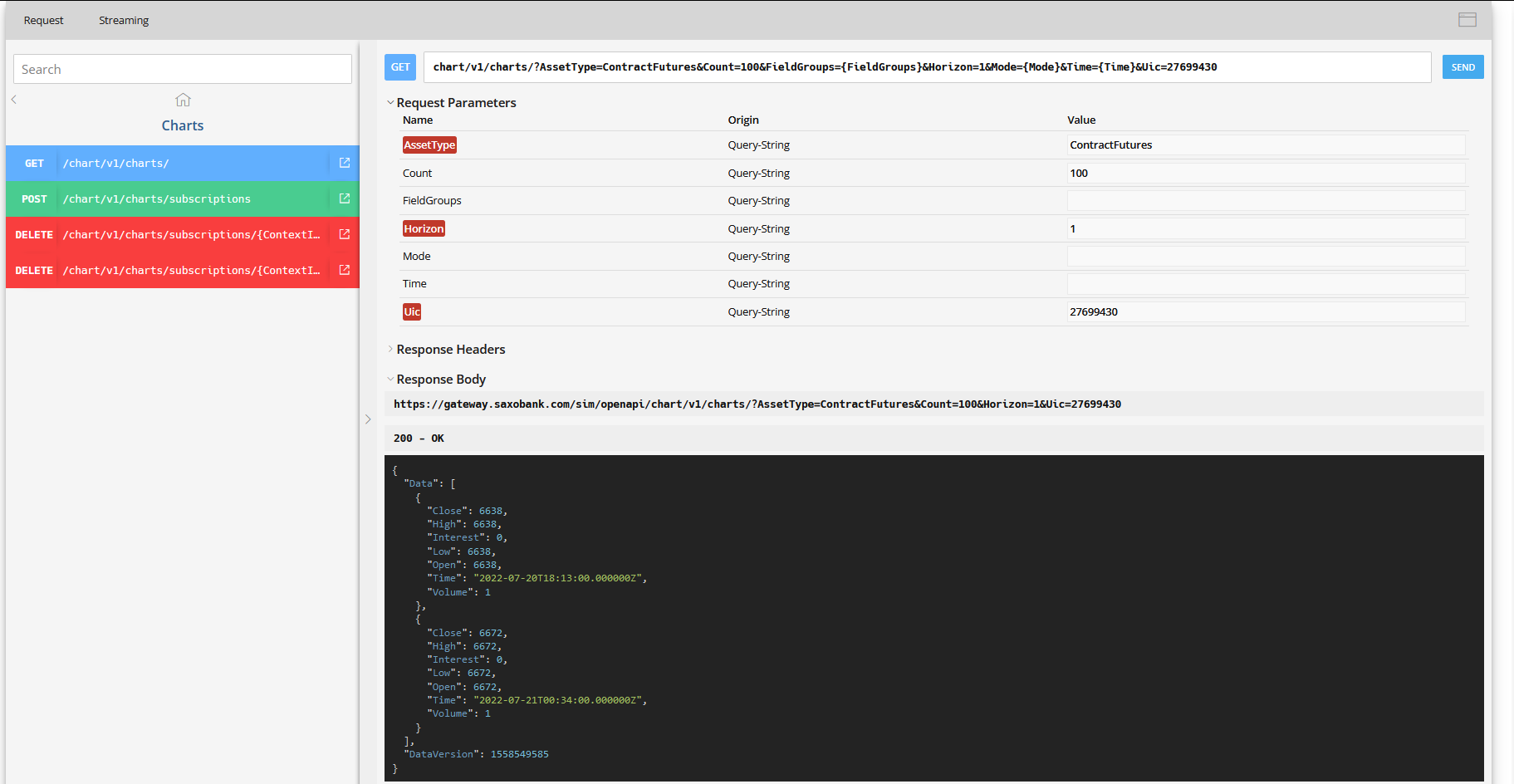Select GET /chart/v1/charts/ endpoint
The width and height of the screenshot is (1514, 784).
coord(183,164)
